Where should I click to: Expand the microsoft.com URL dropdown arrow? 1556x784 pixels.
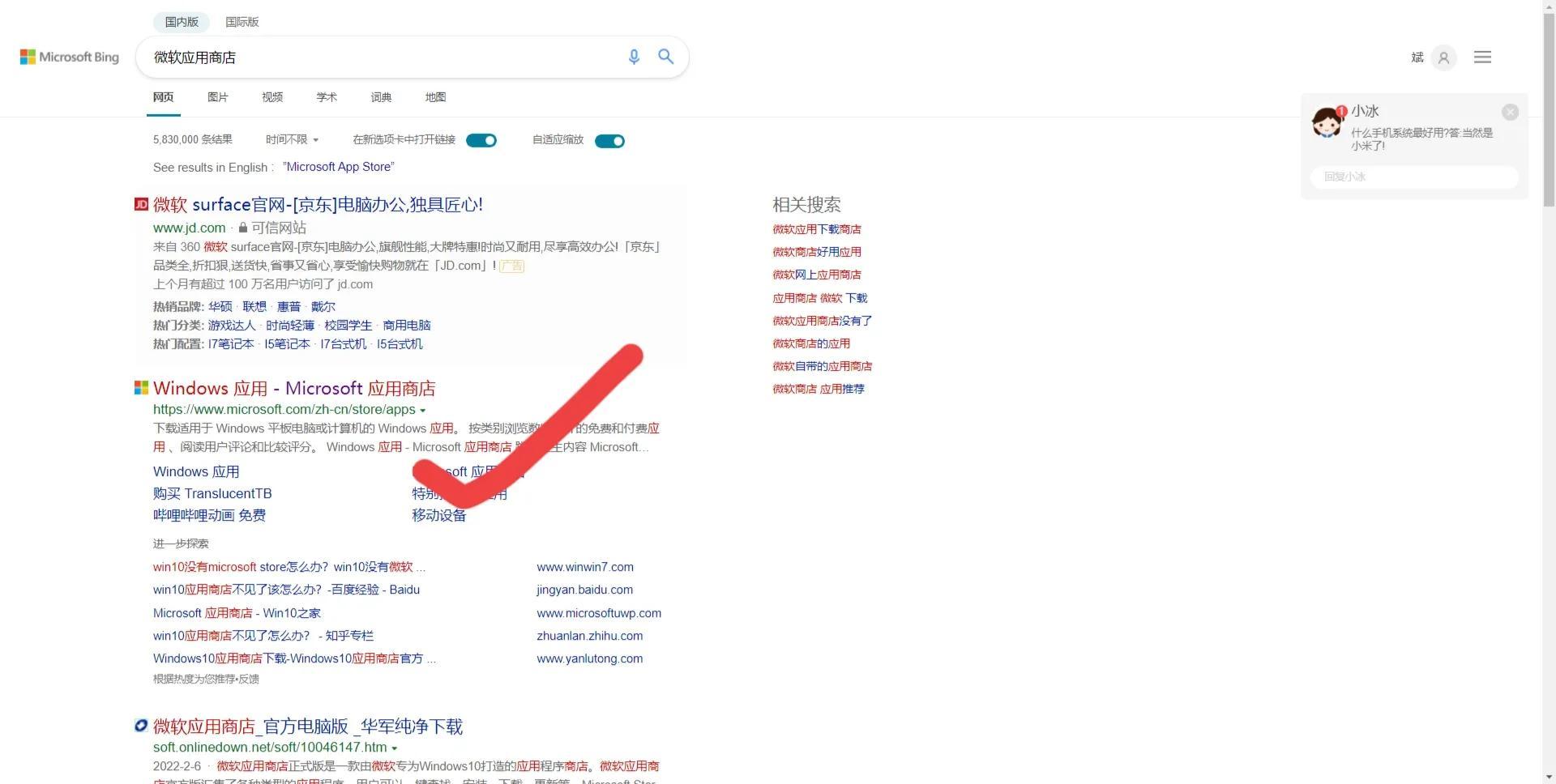[422, 411]
